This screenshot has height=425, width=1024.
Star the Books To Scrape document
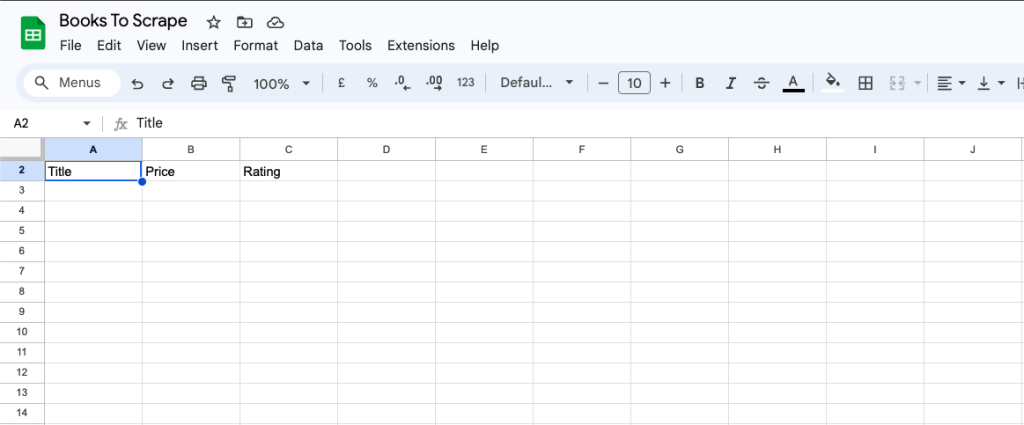[x=213, y=22]
